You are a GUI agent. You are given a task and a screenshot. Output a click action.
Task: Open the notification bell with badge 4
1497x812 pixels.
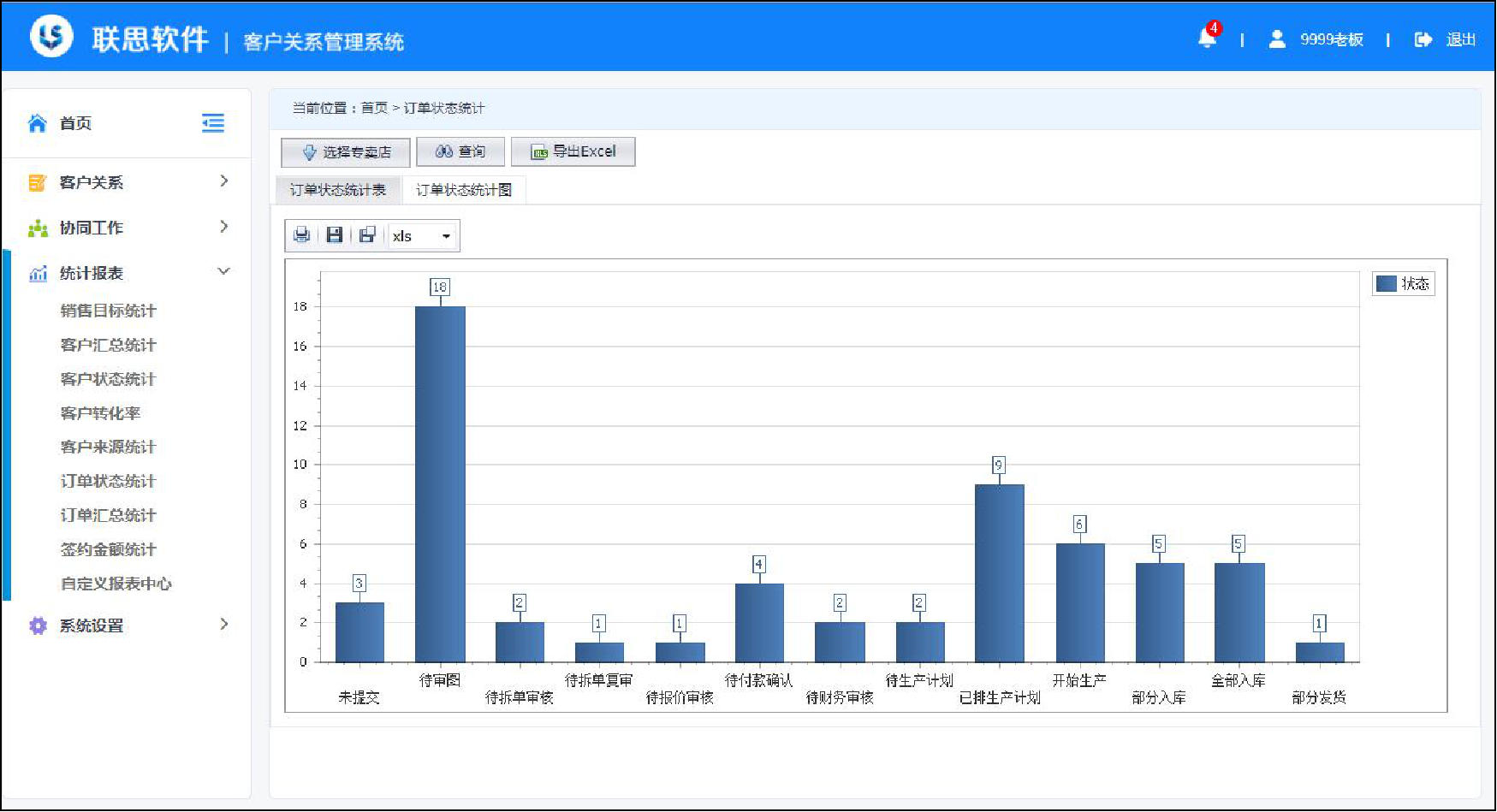[x=1208, y=37]
